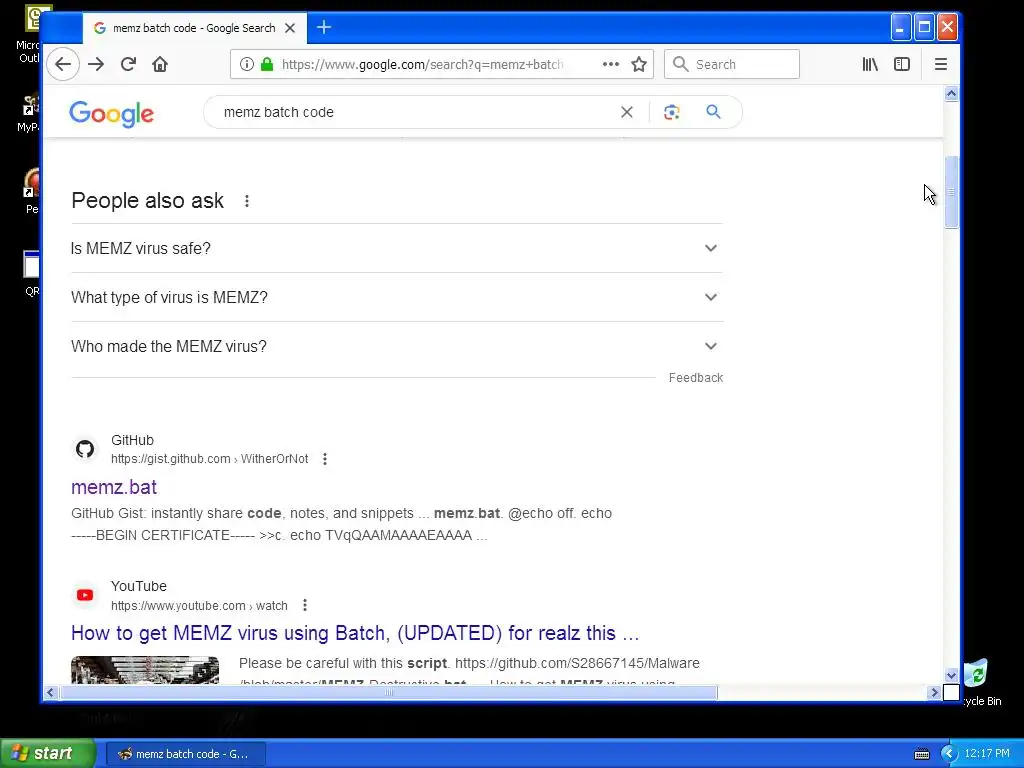
Task: Open options for the GitHub result
Action: pos(325,459)
